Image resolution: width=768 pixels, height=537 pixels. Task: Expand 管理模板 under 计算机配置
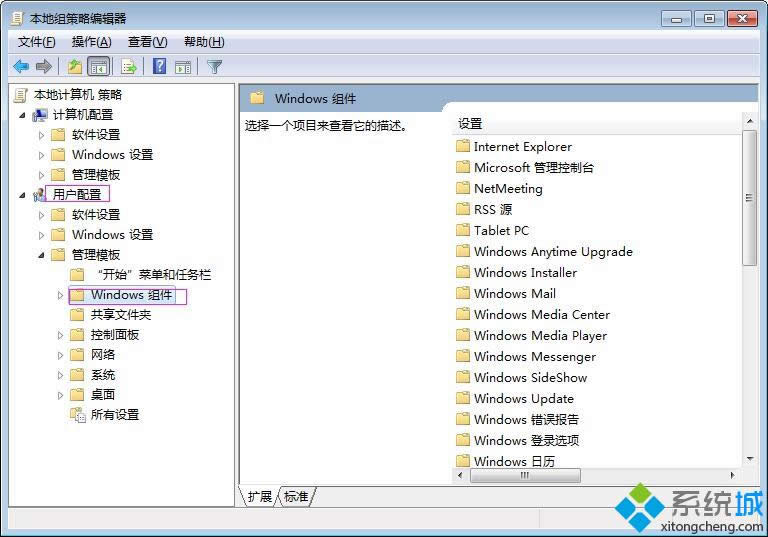(x=41, y=175)
